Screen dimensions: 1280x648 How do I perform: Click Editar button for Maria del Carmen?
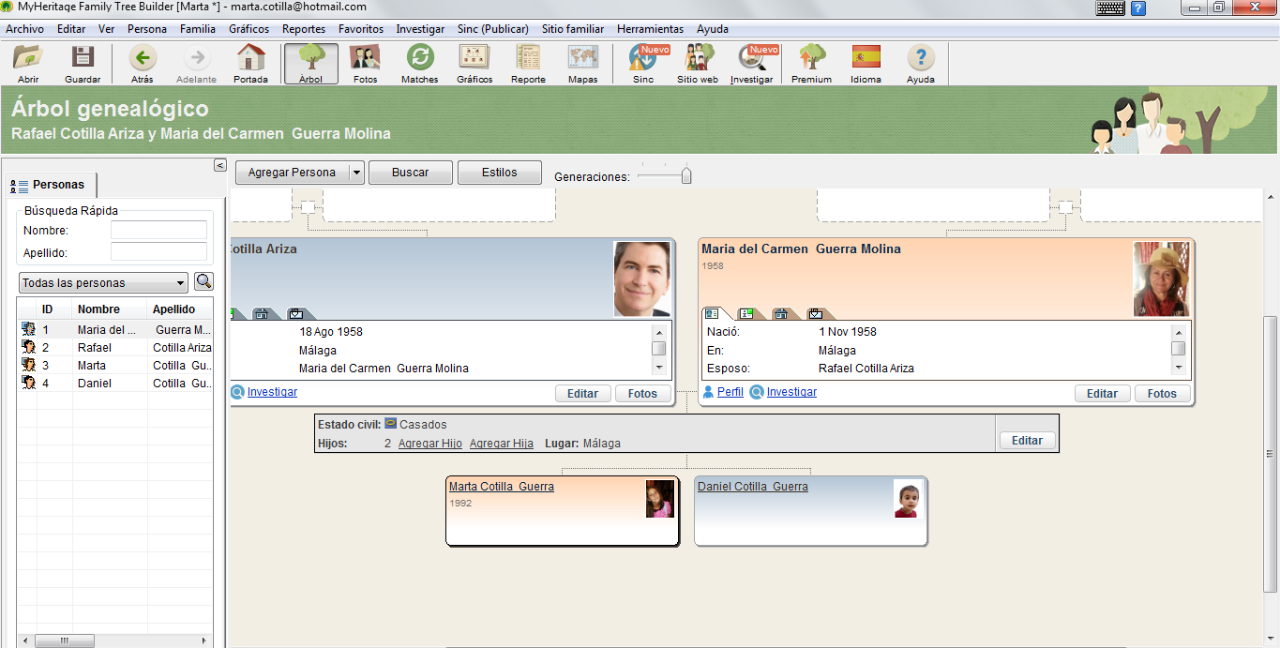tap(1102, 393)
